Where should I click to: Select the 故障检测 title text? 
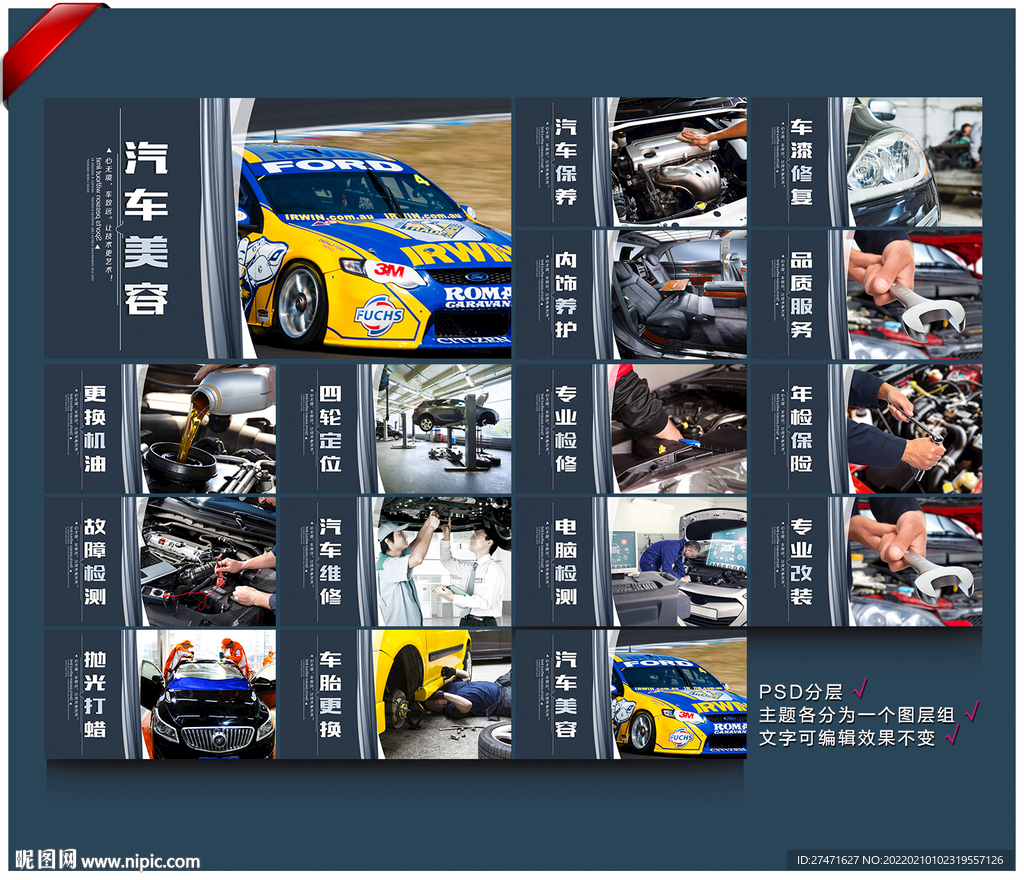click(95, 562)
